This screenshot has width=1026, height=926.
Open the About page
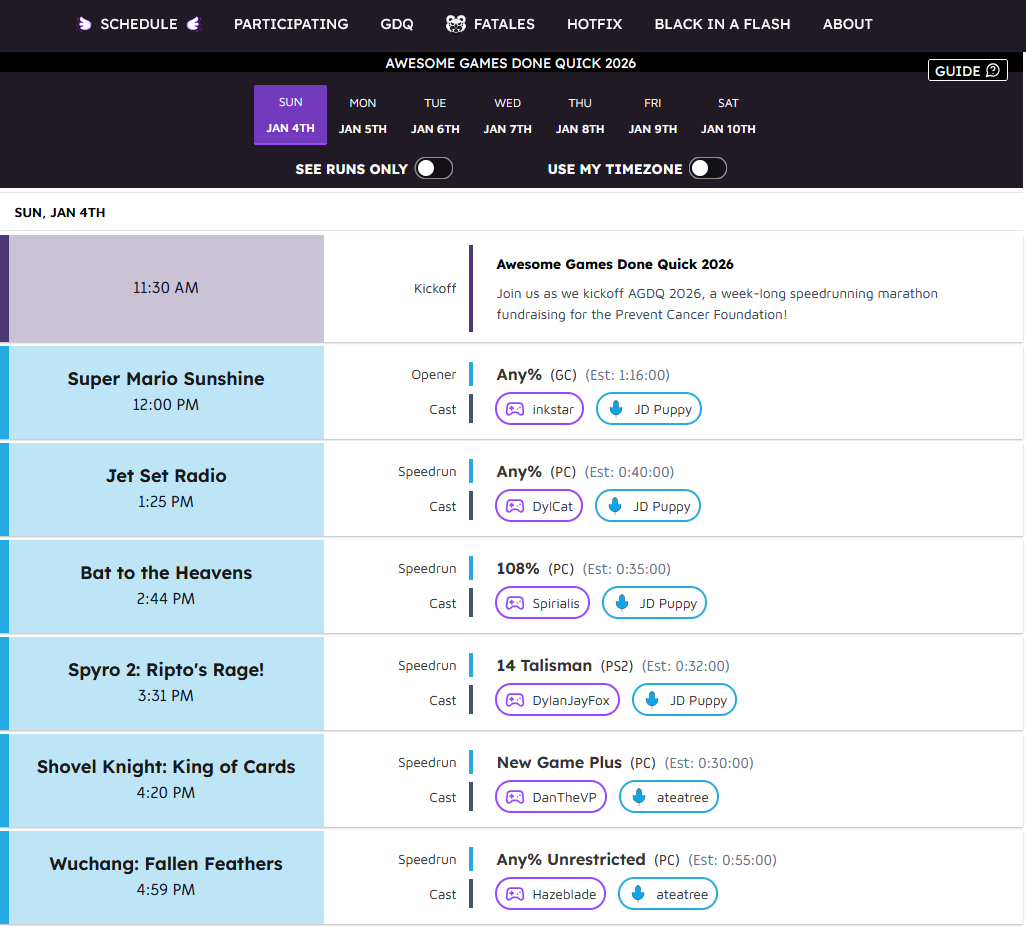pyautogui.click(x=847, y=24)
